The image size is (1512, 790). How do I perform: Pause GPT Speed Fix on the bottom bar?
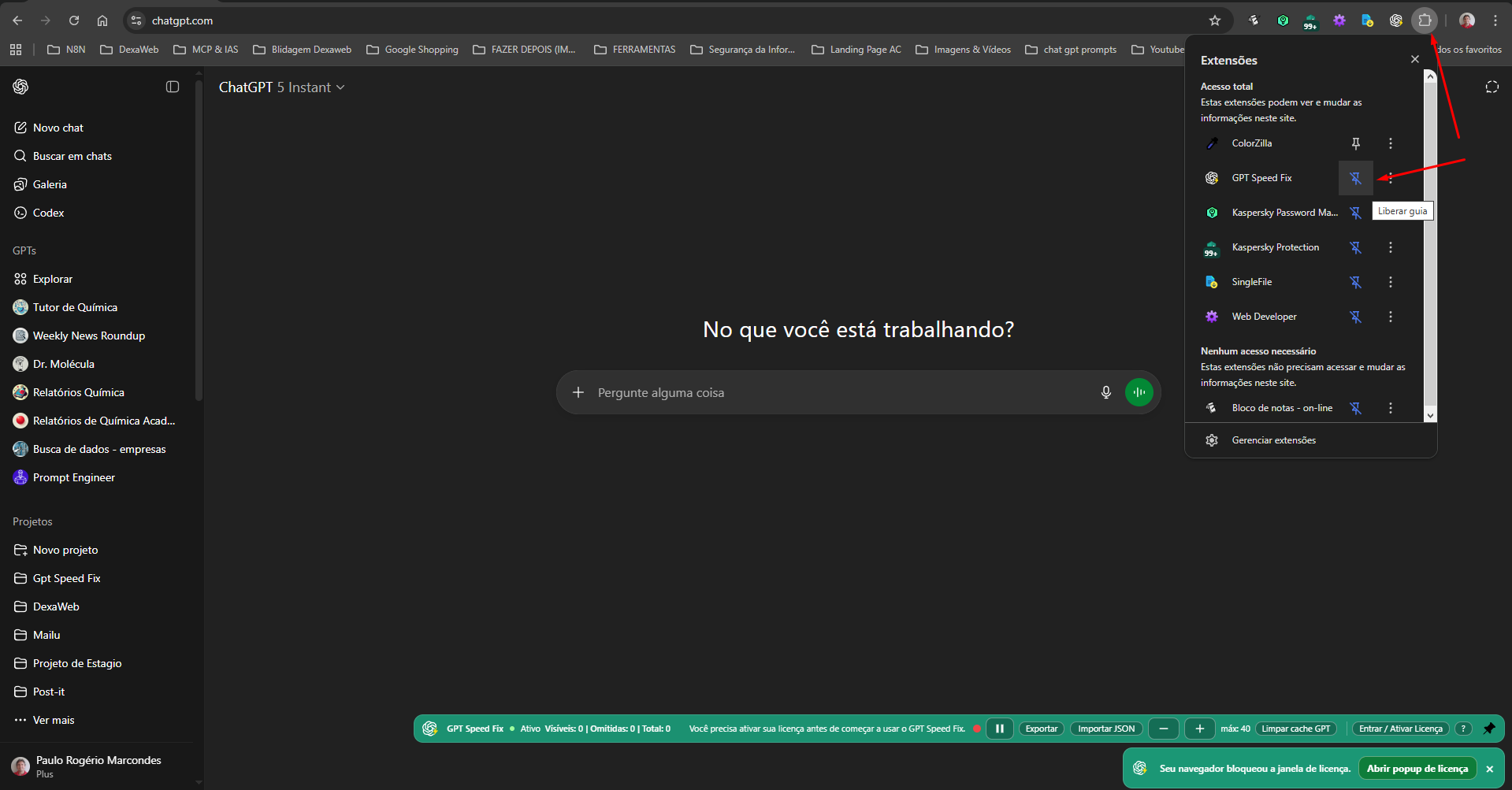pos(999,728)
